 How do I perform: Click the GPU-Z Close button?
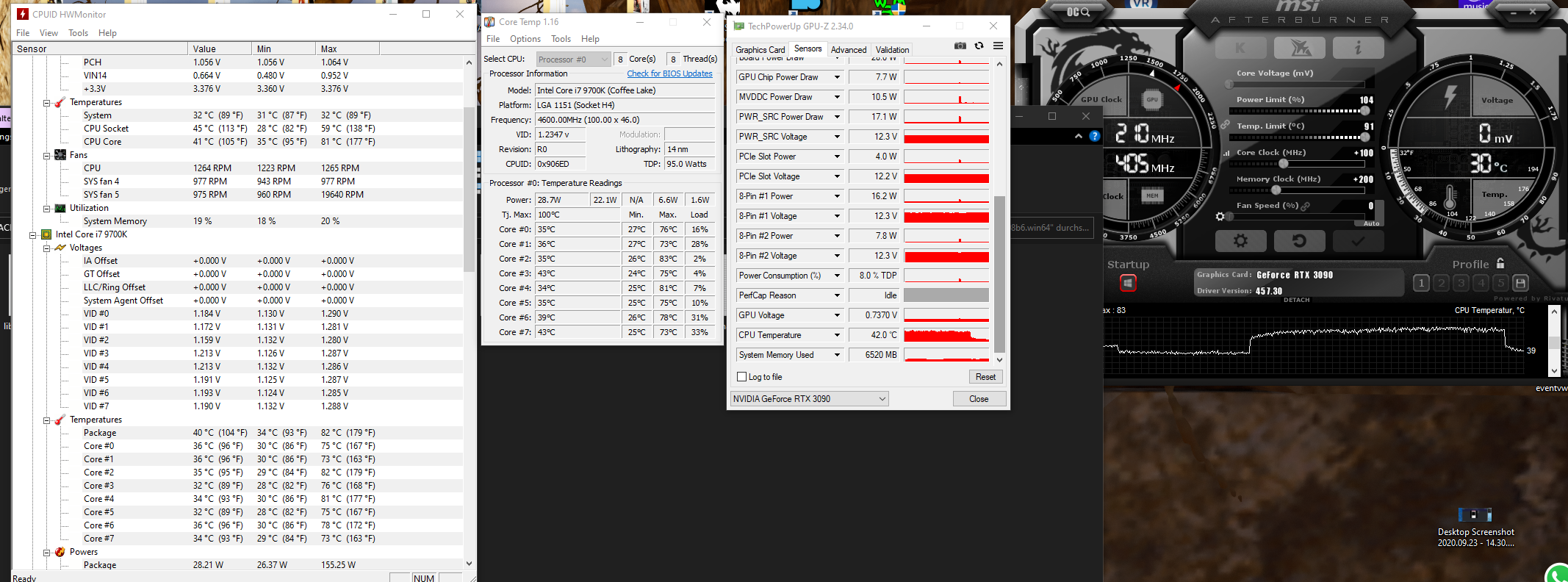979,399
